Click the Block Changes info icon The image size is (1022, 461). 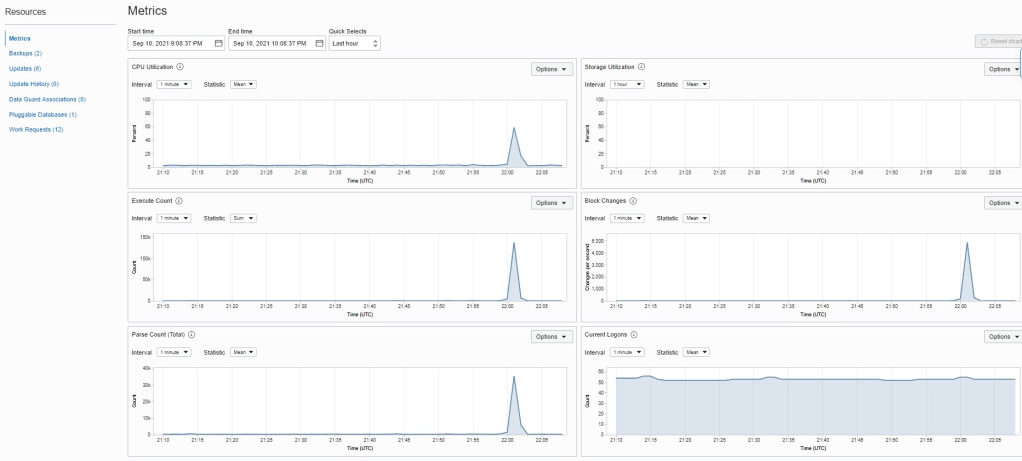(x=633, y=201)
